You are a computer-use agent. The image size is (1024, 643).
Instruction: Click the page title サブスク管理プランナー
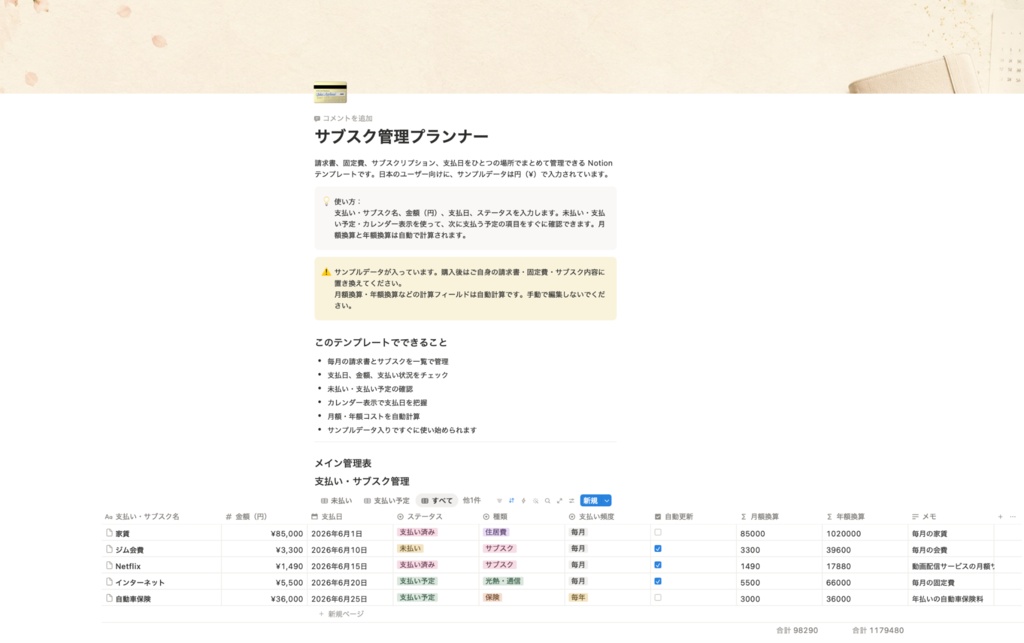pyautogui.click(x=402, y=136)
